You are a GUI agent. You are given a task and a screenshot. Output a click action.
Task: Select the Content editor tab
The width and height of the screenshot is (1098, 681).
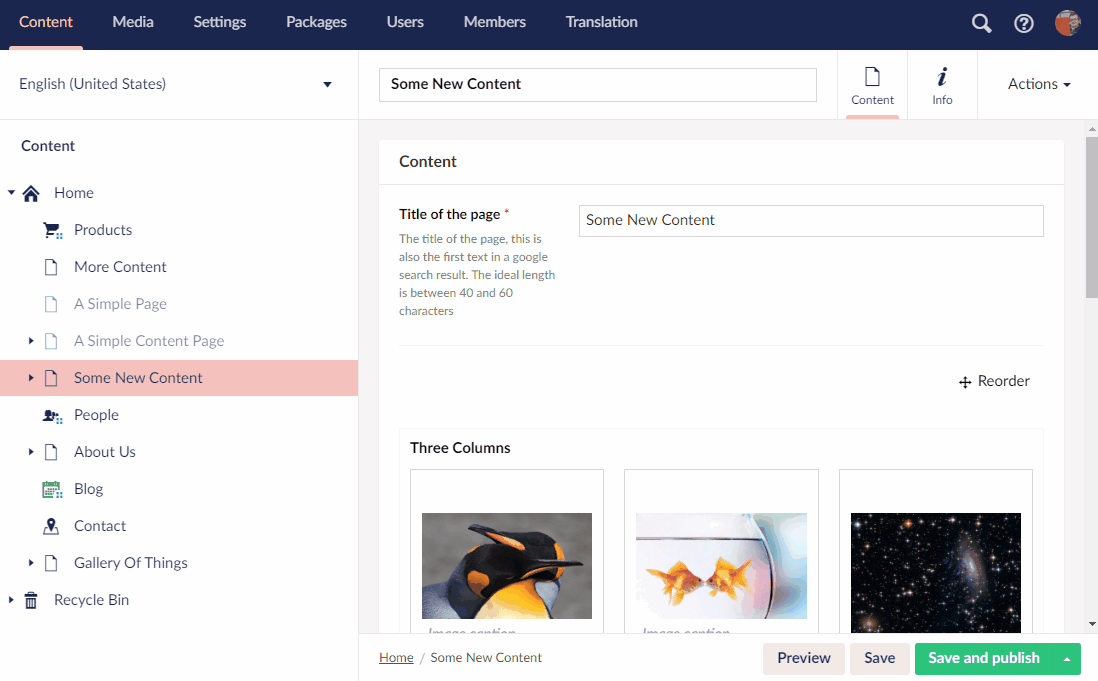coord(873,85)
